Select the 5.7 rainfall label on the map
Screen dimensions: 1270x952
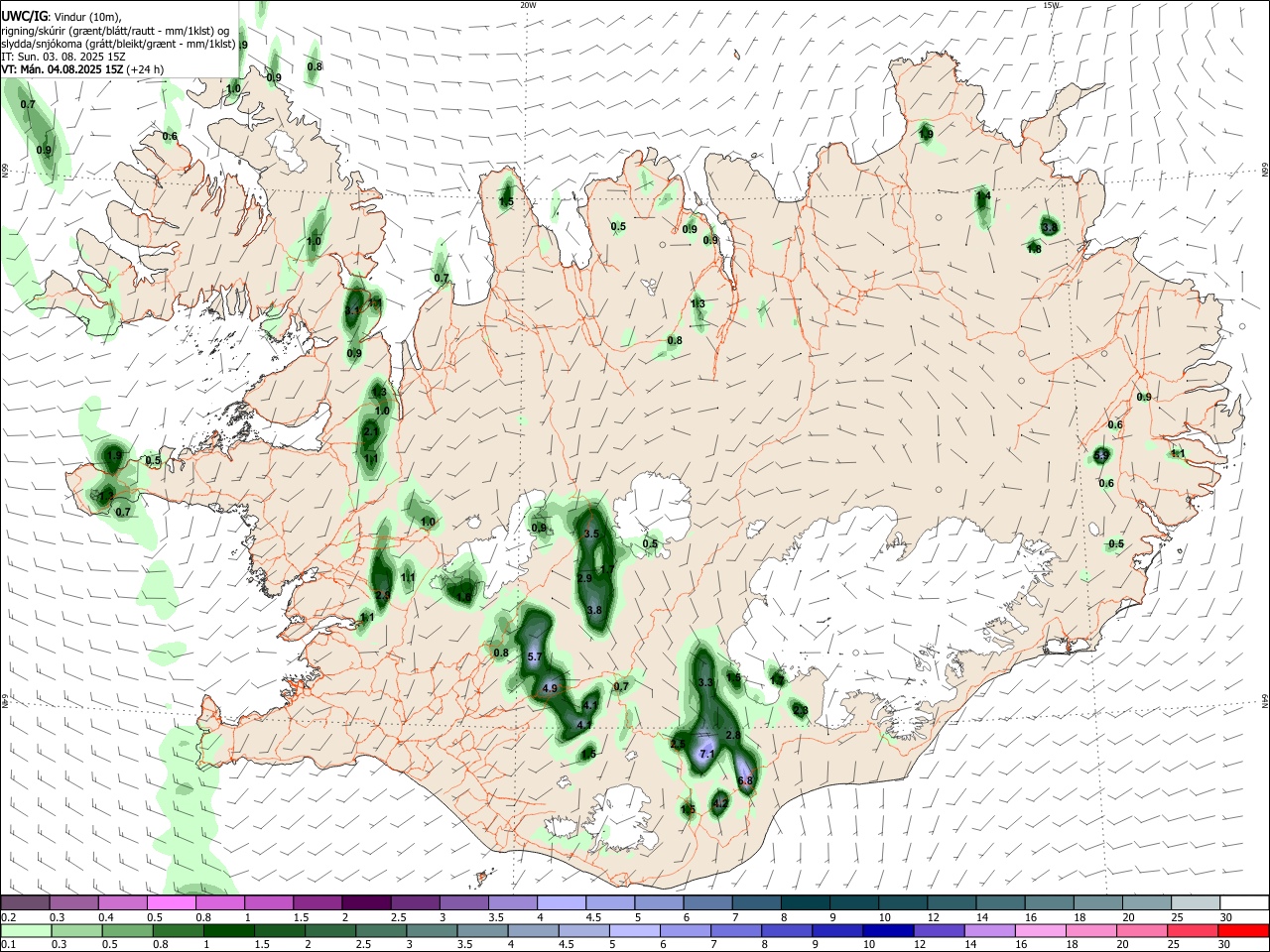533,657
